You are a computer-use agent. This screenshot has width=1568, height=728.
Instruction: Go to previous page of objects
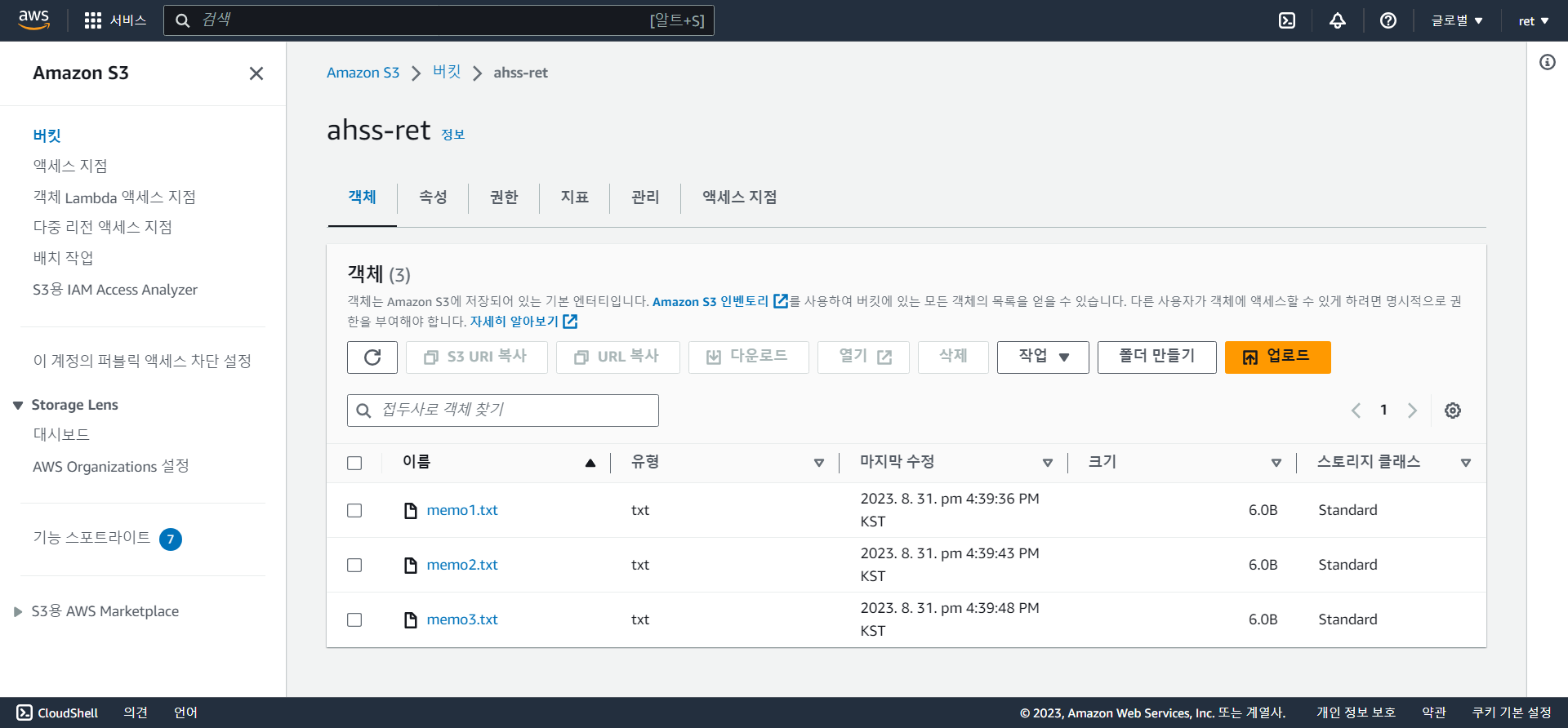tap(1356, 411)
